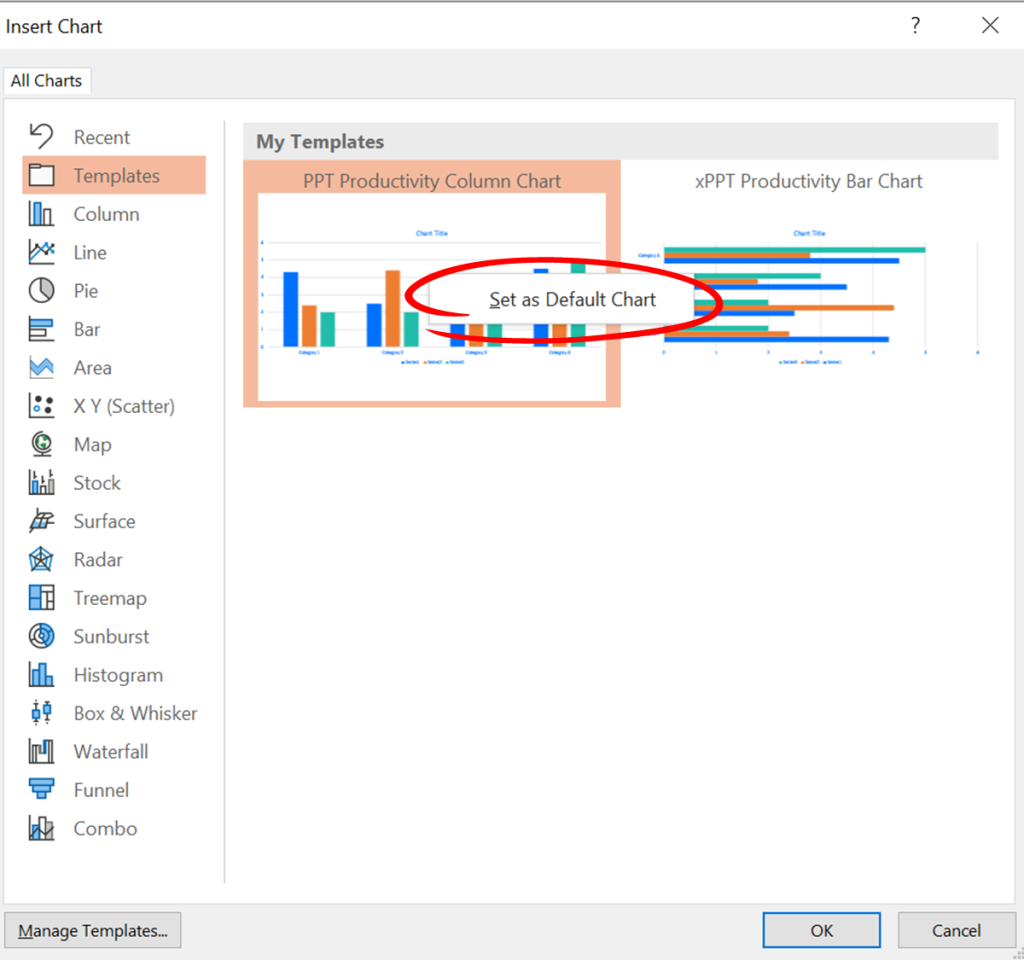The width and height of the screenshot is (1024, 960).
Task: Choose the Combo chart category
Action: click(x=104, y=828)
